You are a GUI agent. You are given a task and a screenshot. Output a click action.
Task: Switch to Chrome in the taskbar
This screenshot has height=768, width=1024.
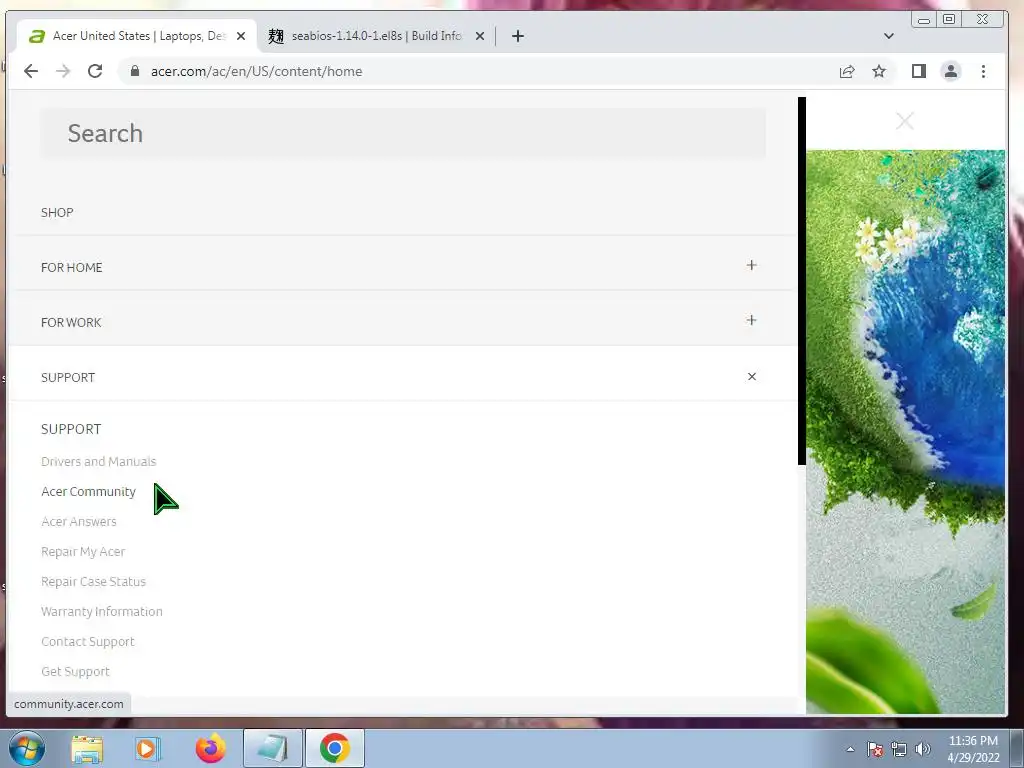[334, 748]
